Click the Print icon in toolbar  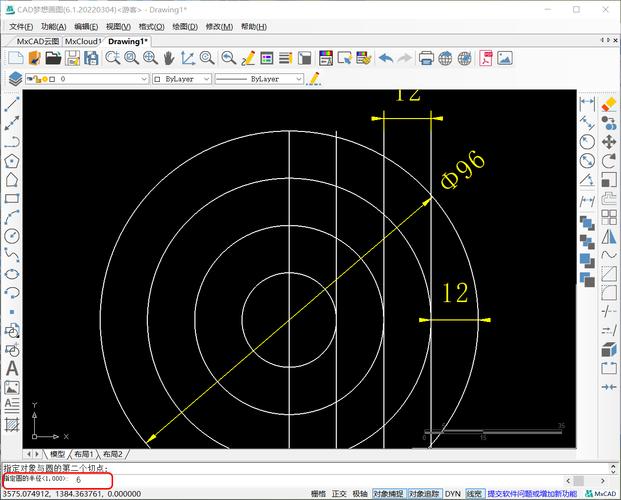(427, 58)
